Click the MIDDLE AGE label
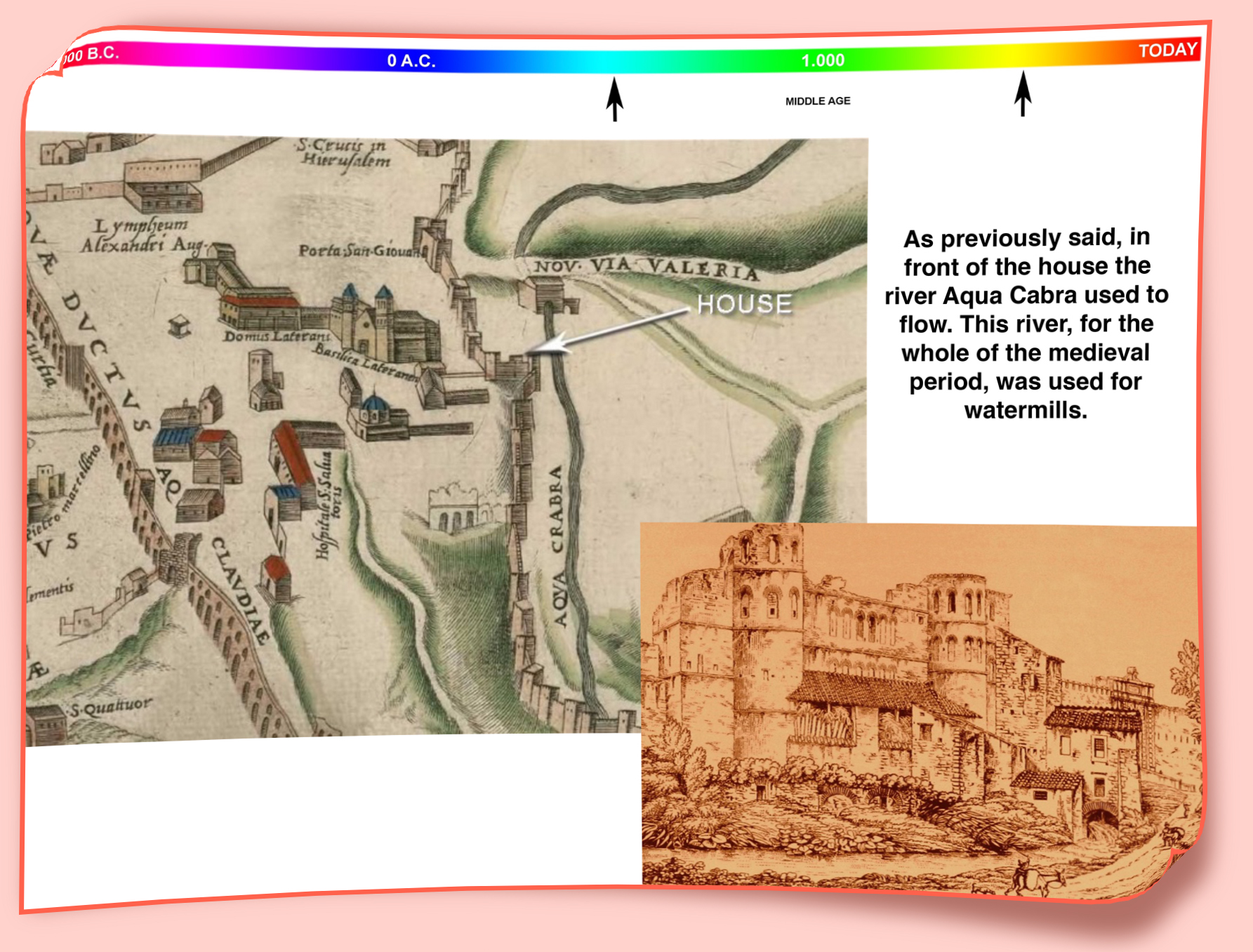Image resolution: width=1253 pixels, height=952 pixels. 818,101
